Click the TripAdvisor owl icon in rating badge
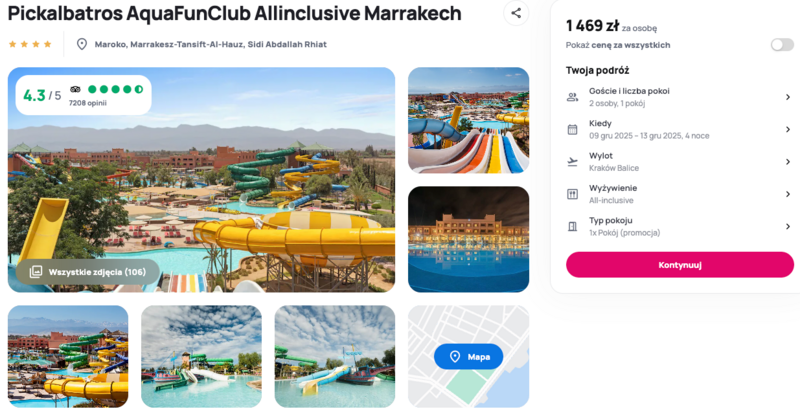 click(x=75, y=89)
